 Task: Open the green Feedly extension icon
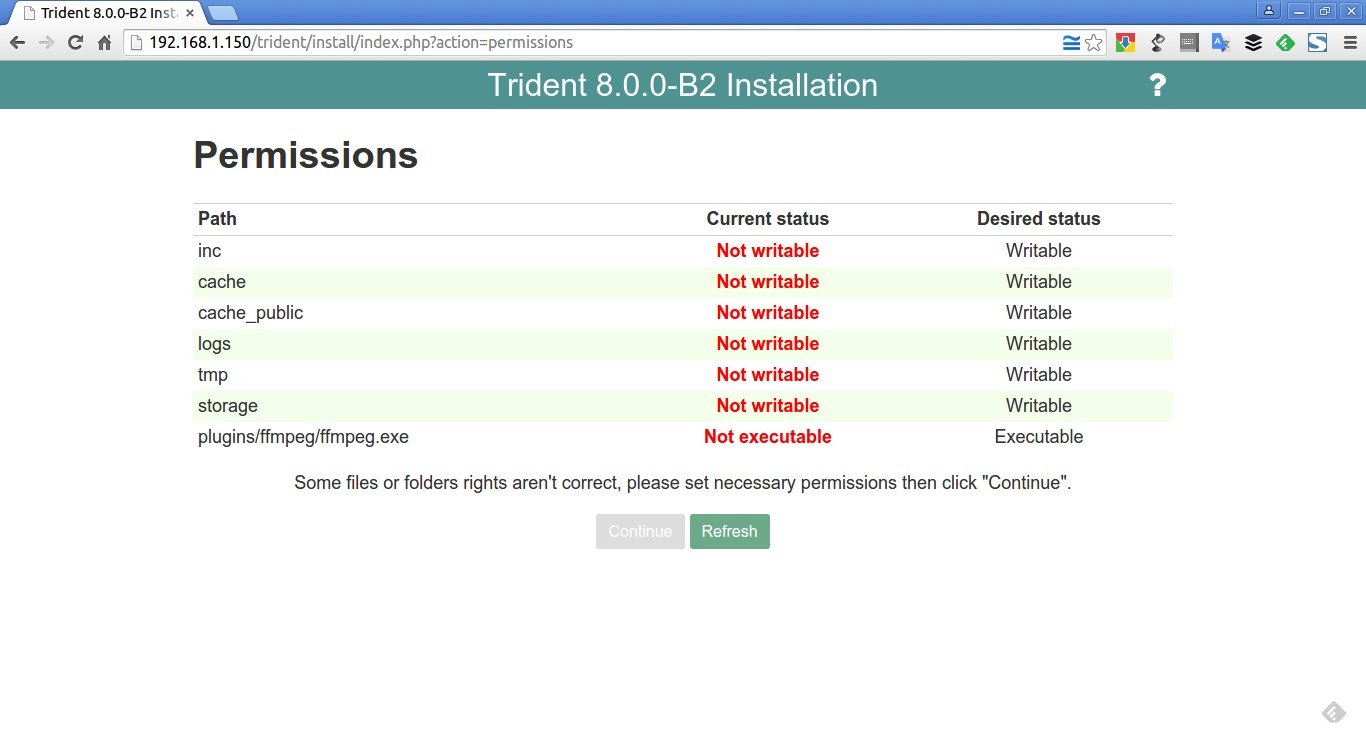1285,43
